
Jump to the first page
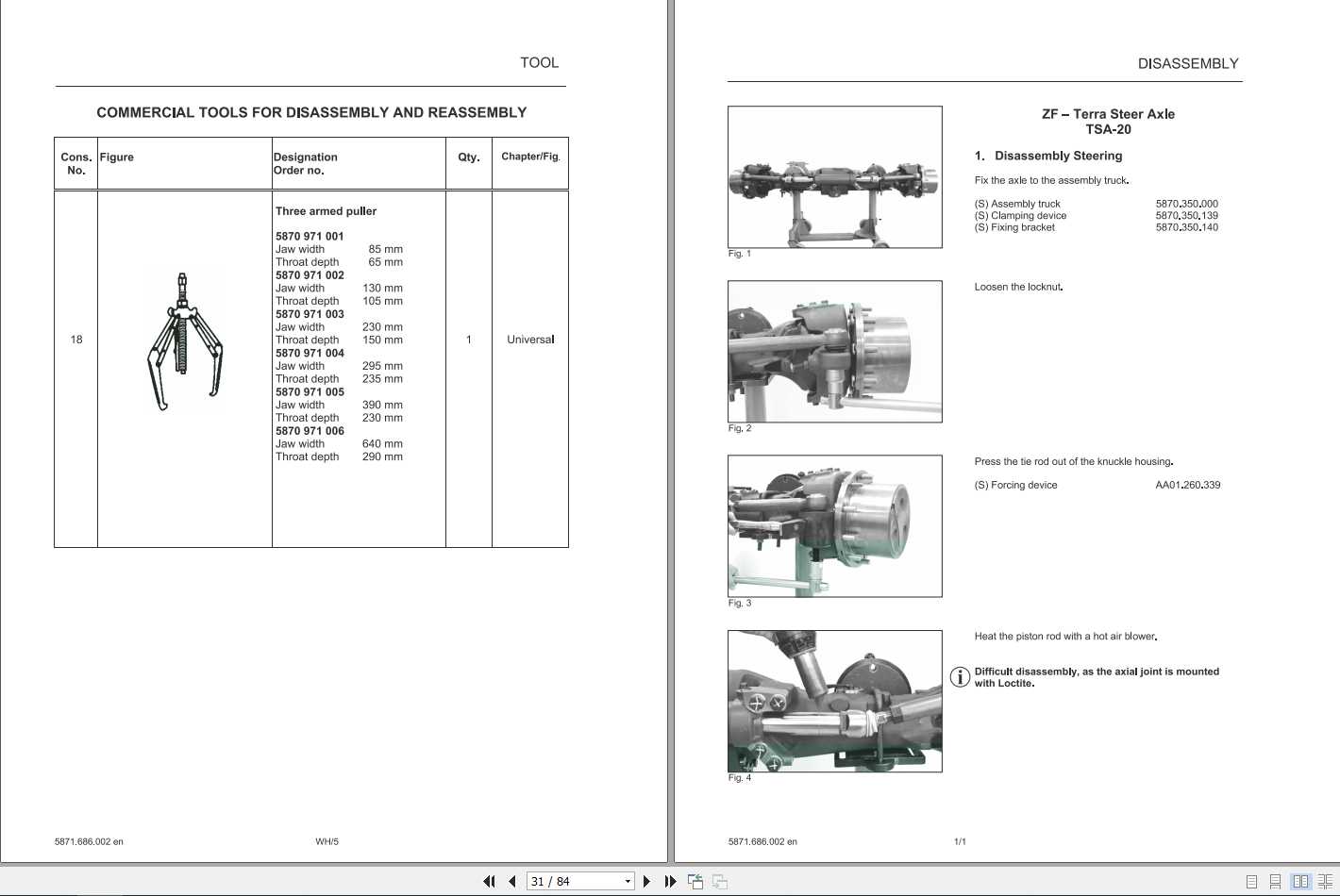[x=489, y=880]
